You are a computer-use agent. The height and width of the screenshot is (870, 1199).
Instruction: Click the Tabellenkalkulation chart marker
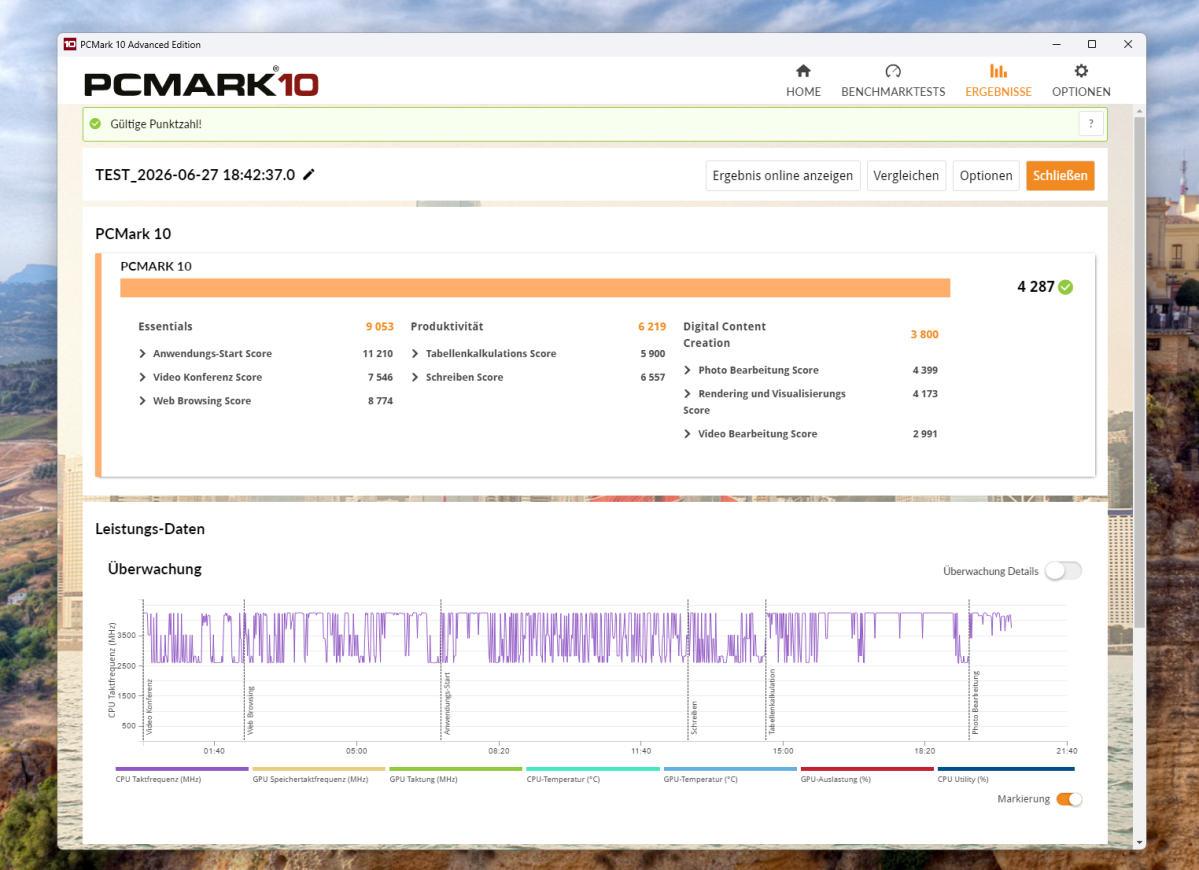[x=772, y=702]
